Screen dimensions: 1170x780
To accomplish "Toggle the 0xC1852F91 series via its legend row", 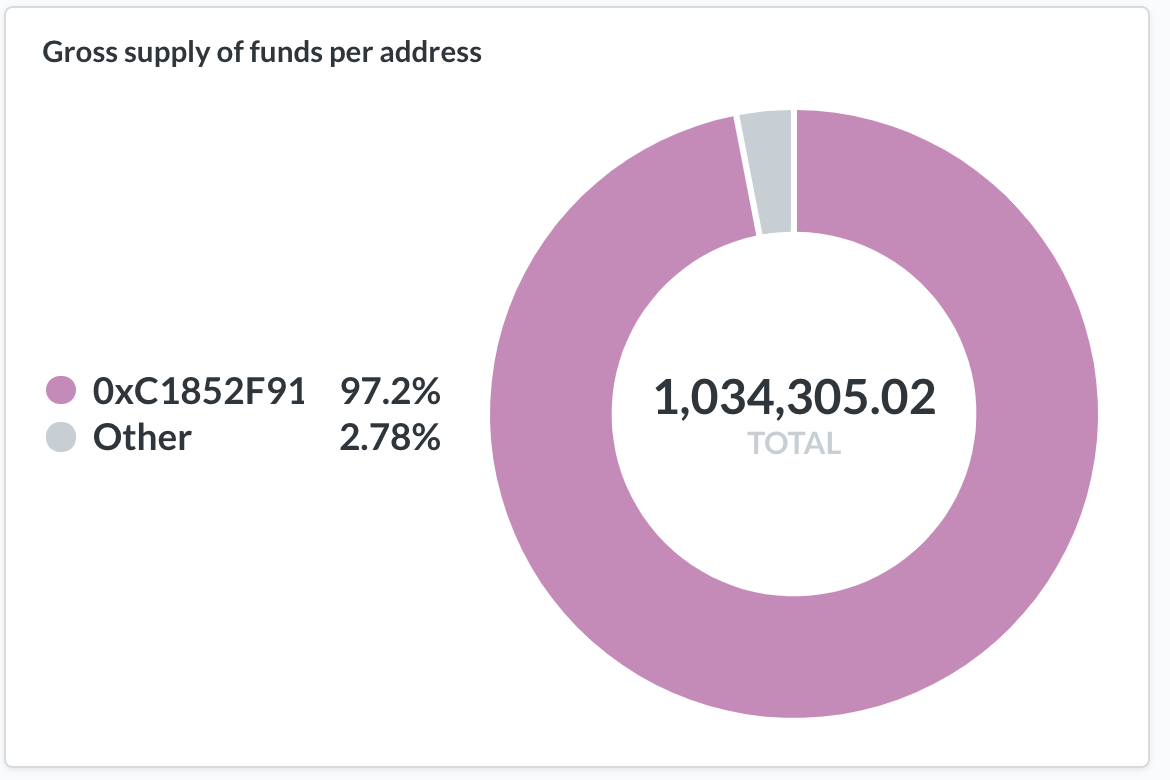I will click(243, 391).
